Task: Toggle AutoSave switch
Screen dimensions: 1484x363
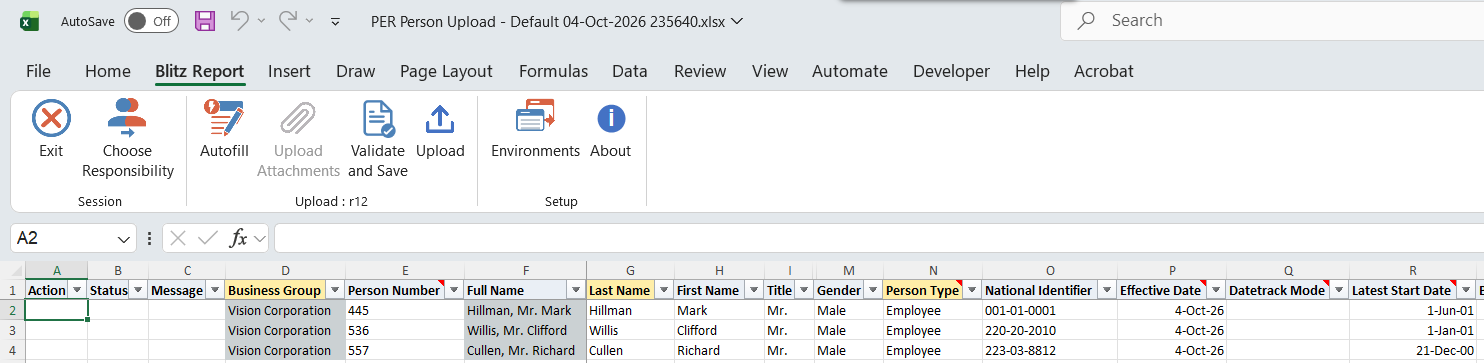Action: pos(151,21)
